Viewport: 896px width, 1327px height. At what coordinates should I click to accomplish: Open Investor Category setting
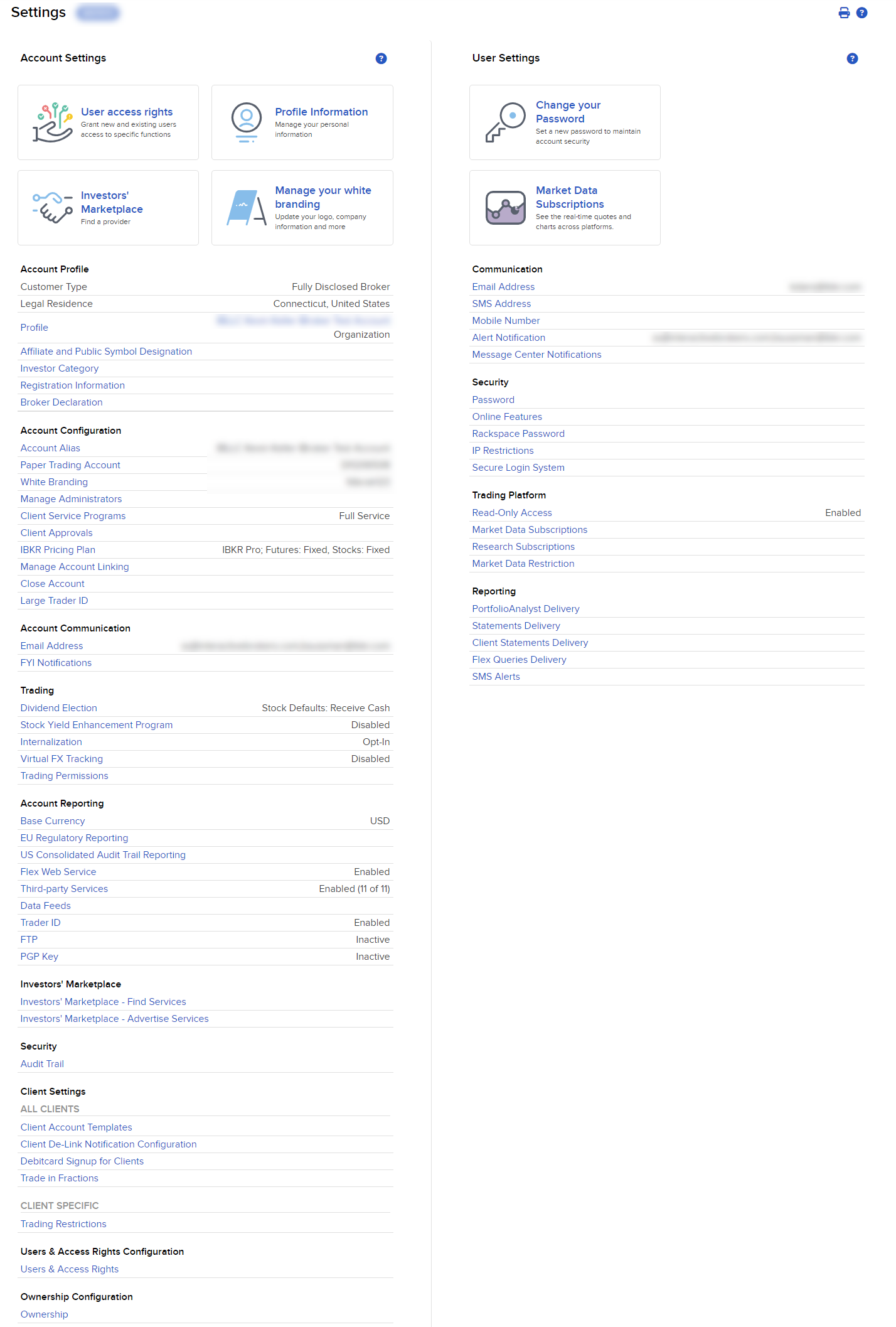[x=60, y=368]
